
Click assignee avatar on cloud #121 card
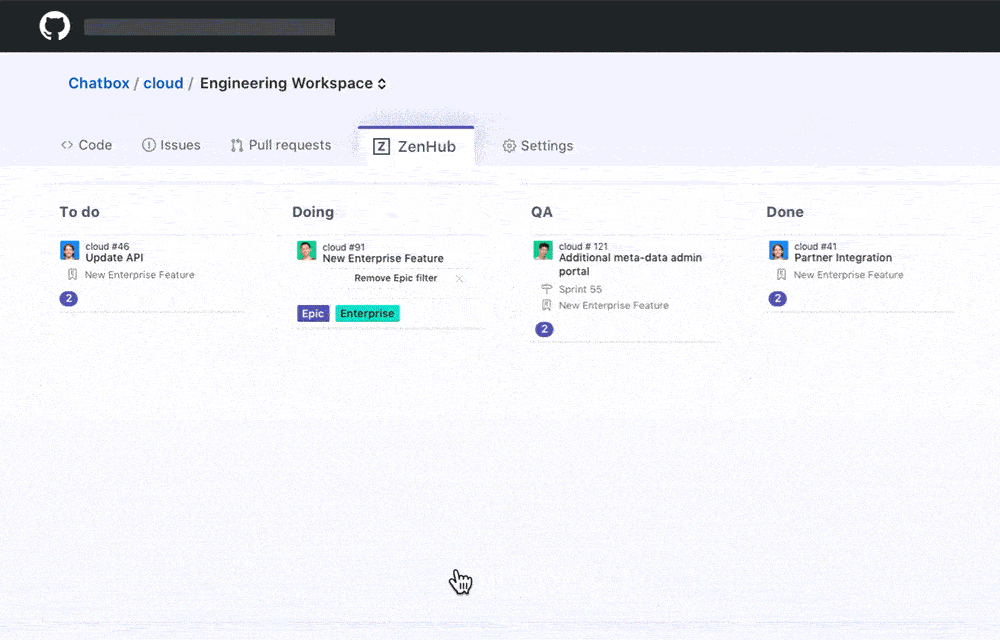point(543,251)
